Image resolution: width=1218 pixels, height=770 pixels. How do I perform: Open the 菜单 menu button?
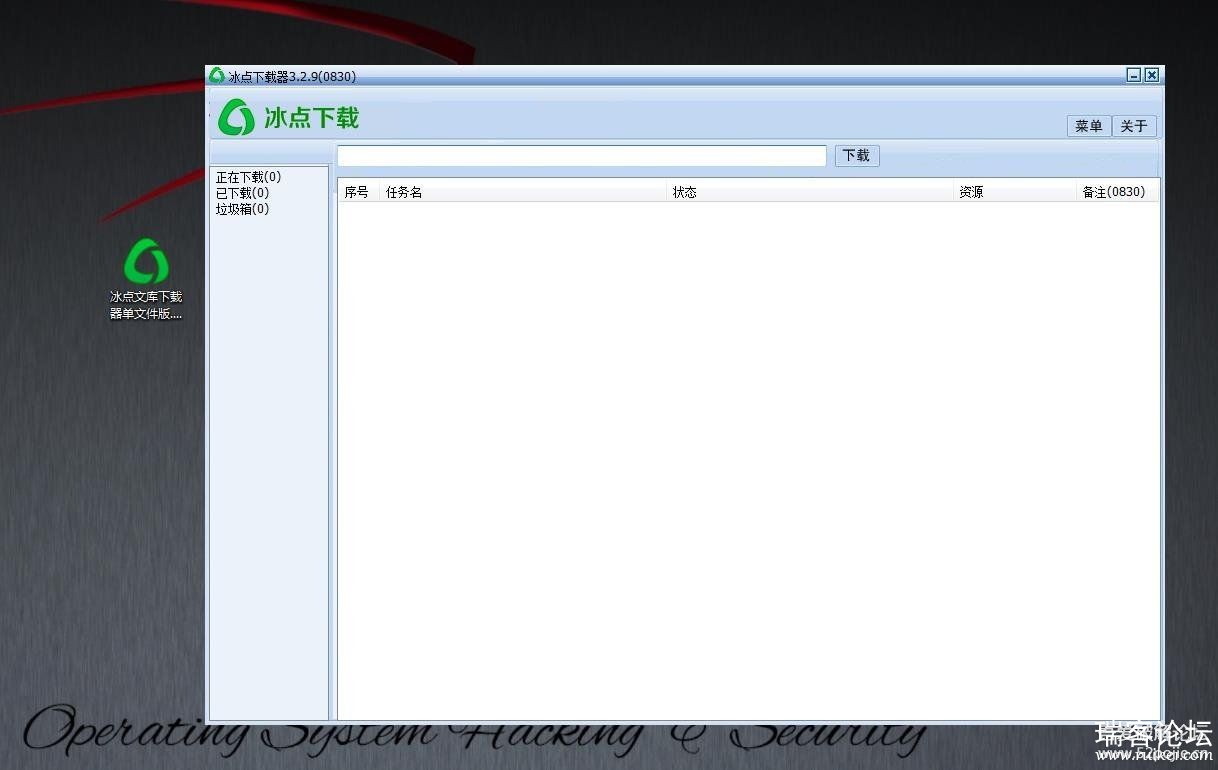pos(1089,126)
